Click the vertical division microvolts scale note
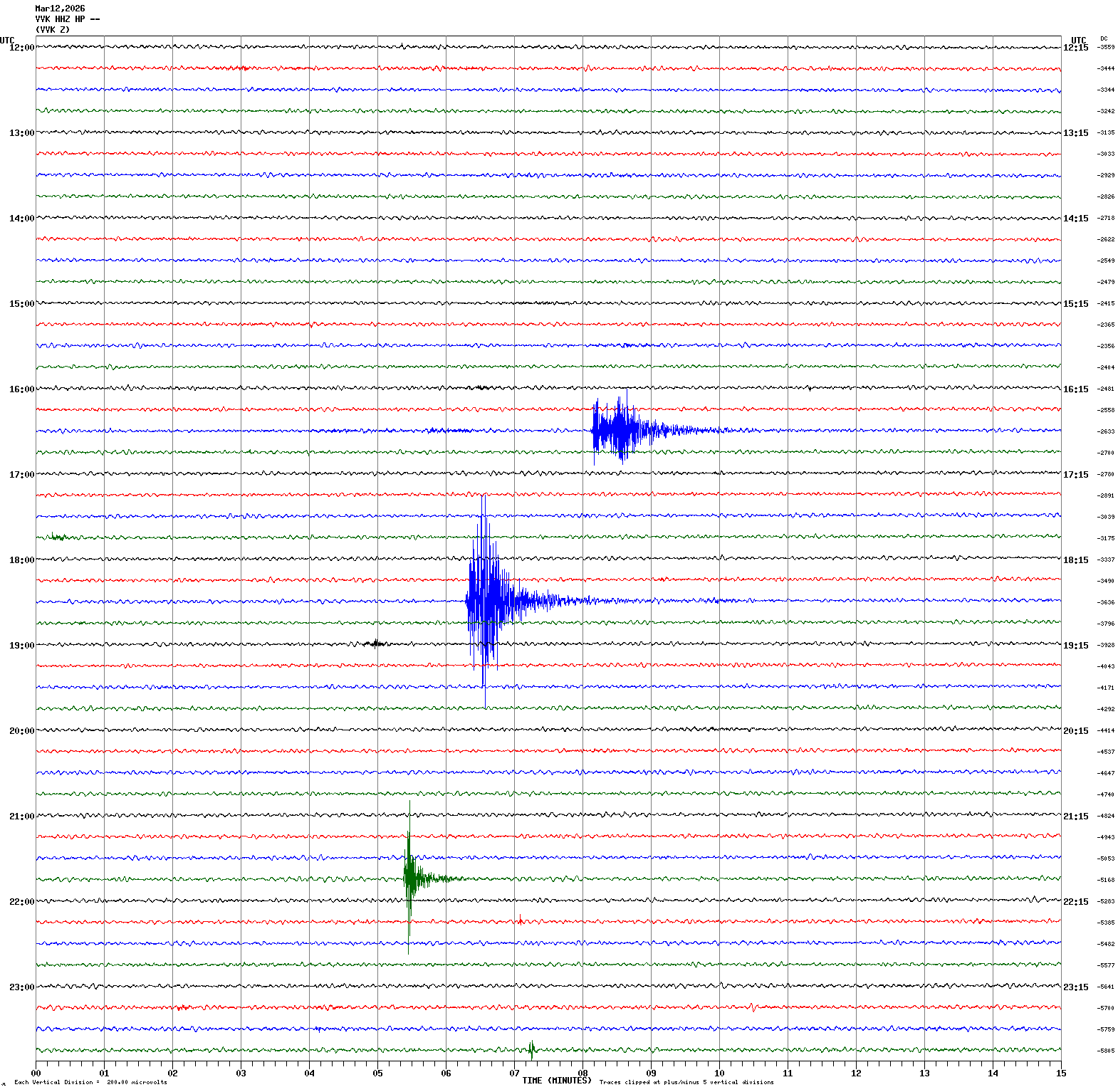Screen dimensions: 1118x1092 (x=90, y=1082)
